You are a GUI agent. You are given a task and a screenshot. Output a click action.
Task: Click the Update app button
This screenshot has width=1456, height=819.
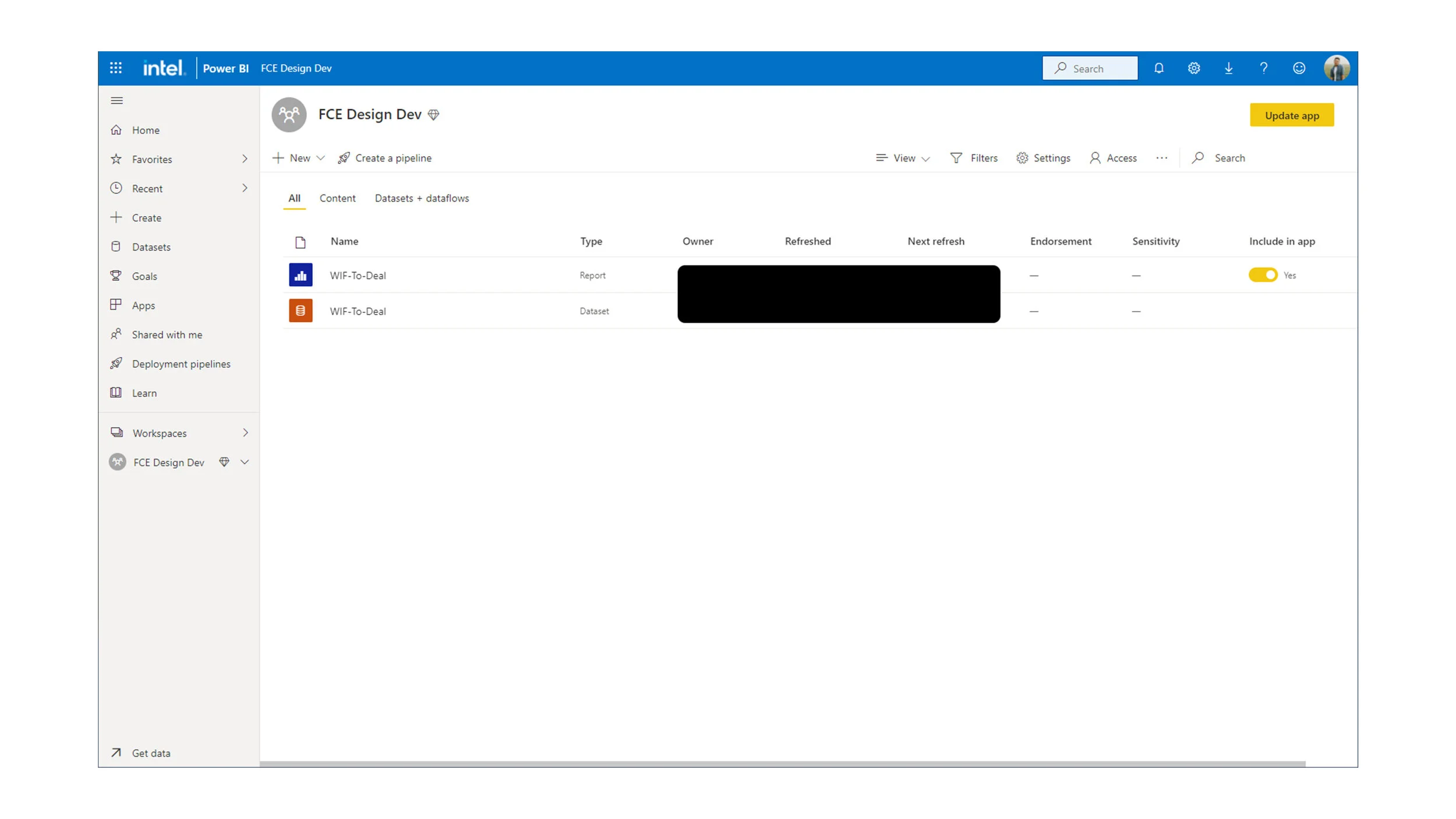coord(1292,115)
